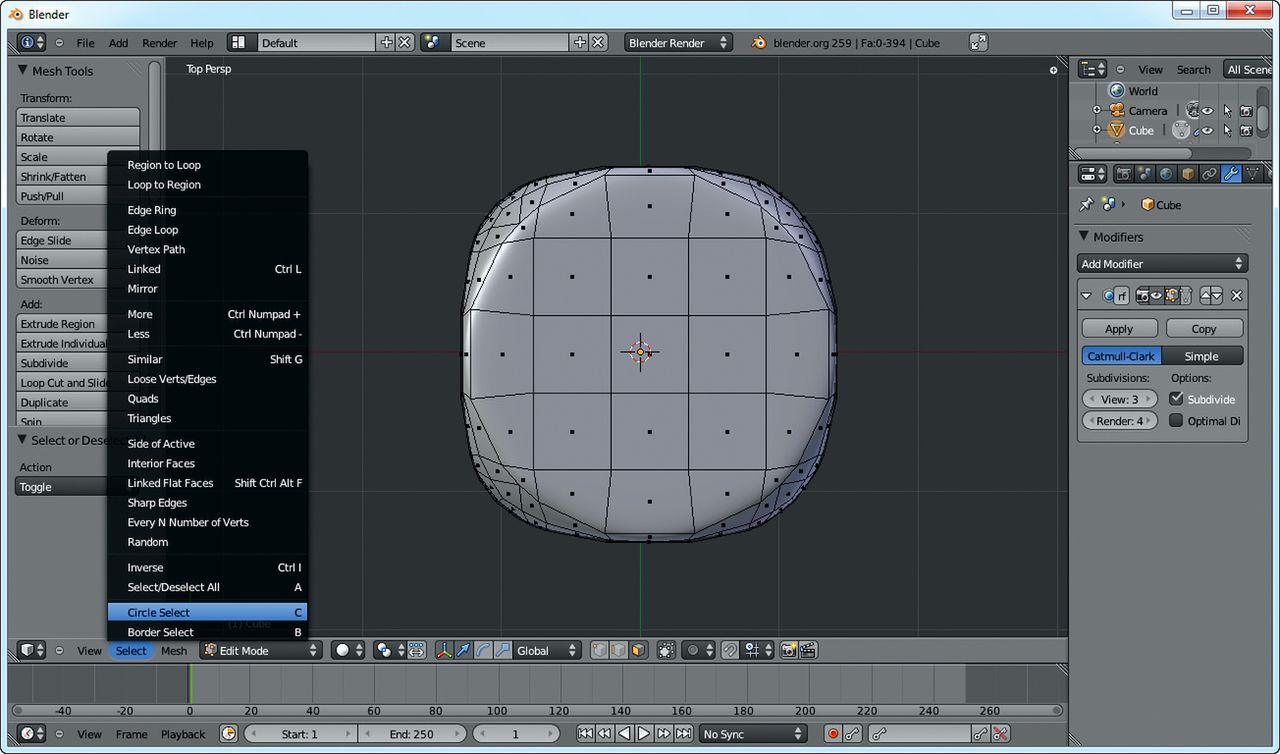Remove the Subsurf modifier with X
This screenshot has height=754, width=1280.
pos(1237,296)
